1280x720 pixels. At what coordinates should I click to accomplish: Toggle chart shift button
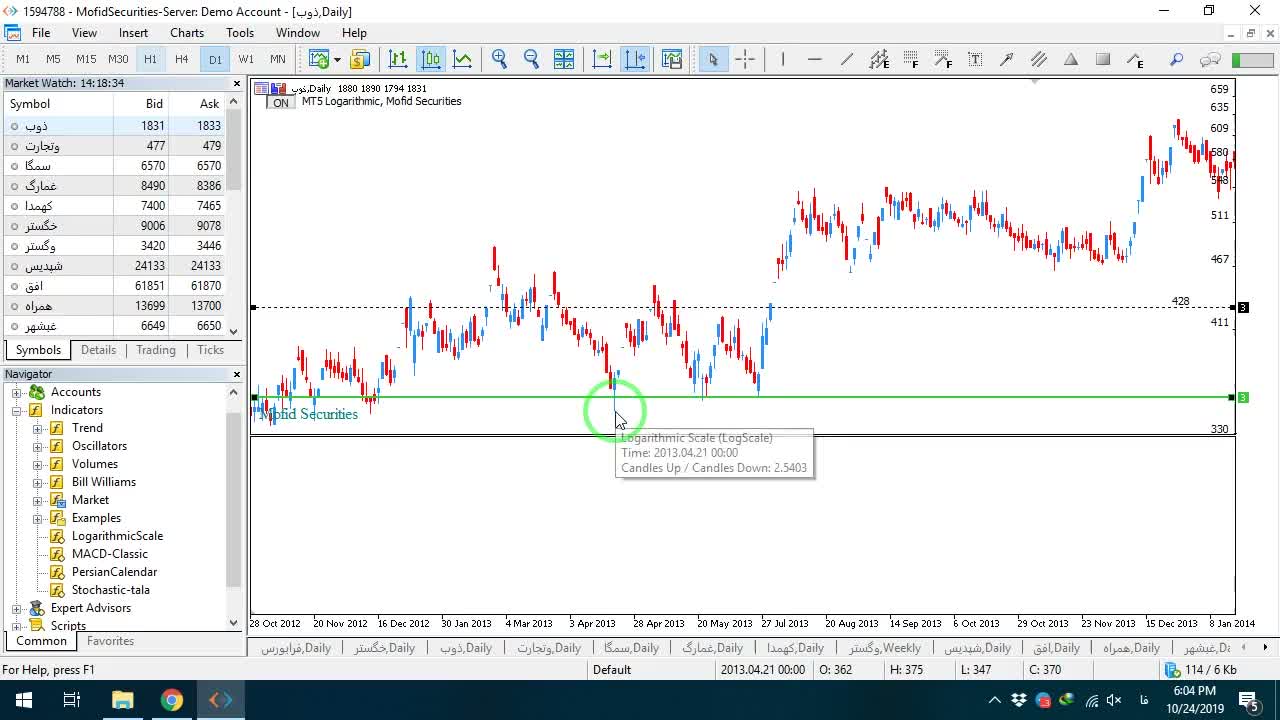coord(635,59)
